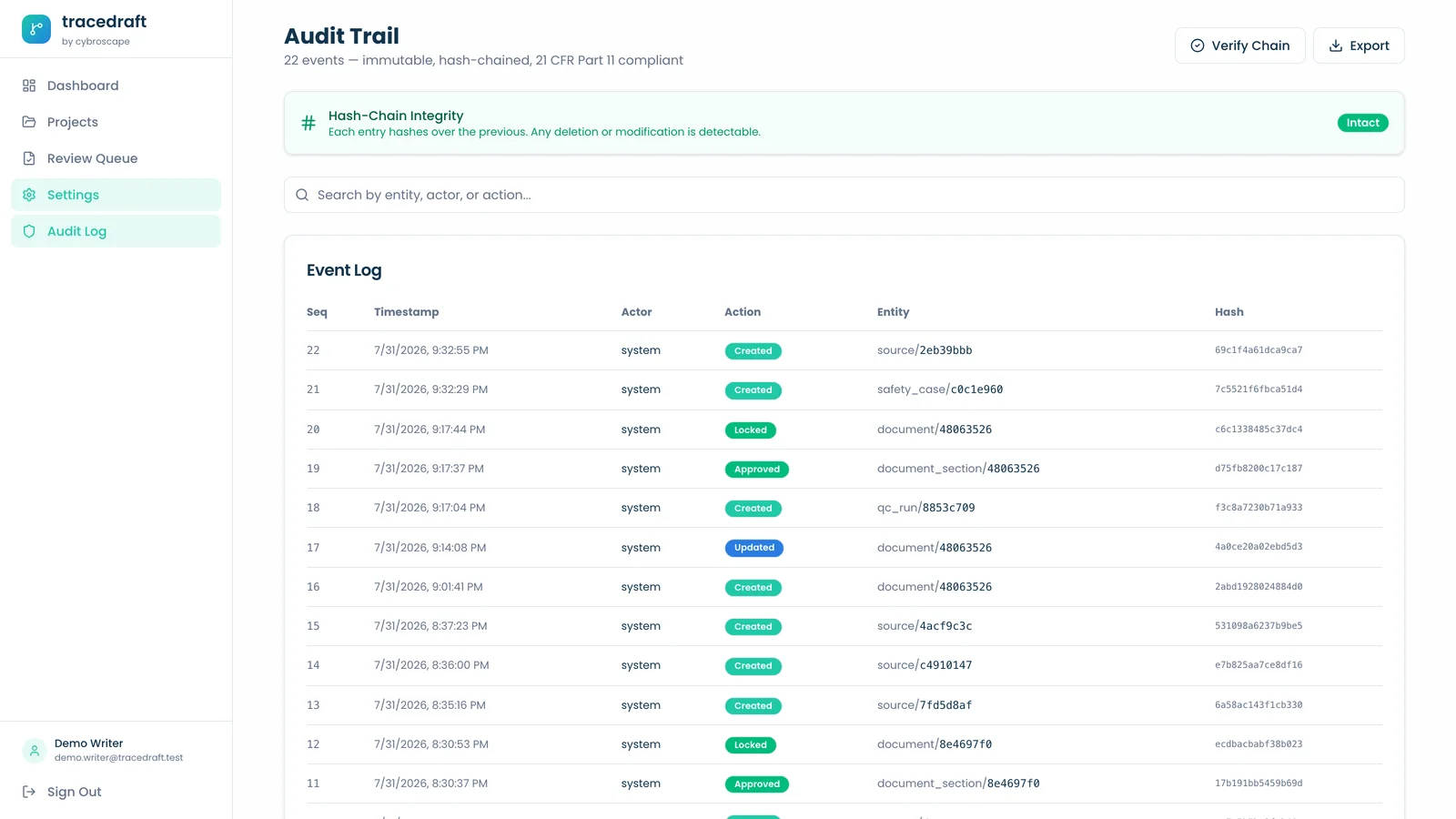Click sequence number 15
The height and width of the screenshot is (819, 1456).
coord(313,626)
